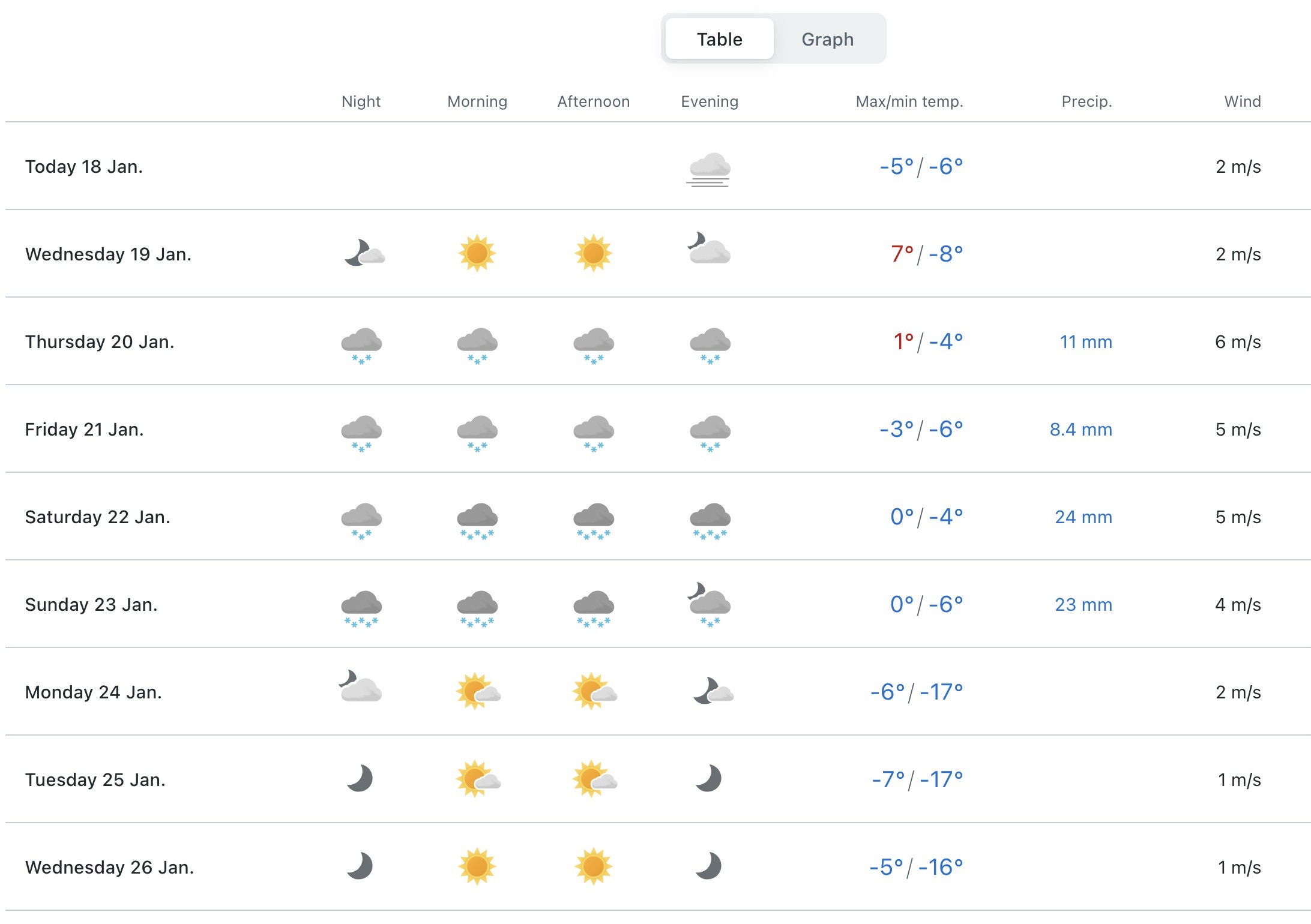Image resolution: width=1311 pixels, height=924 pixels.
Task: Click Wednesday 26 Jan. afternoon sun icon
Action: (594, 866)
